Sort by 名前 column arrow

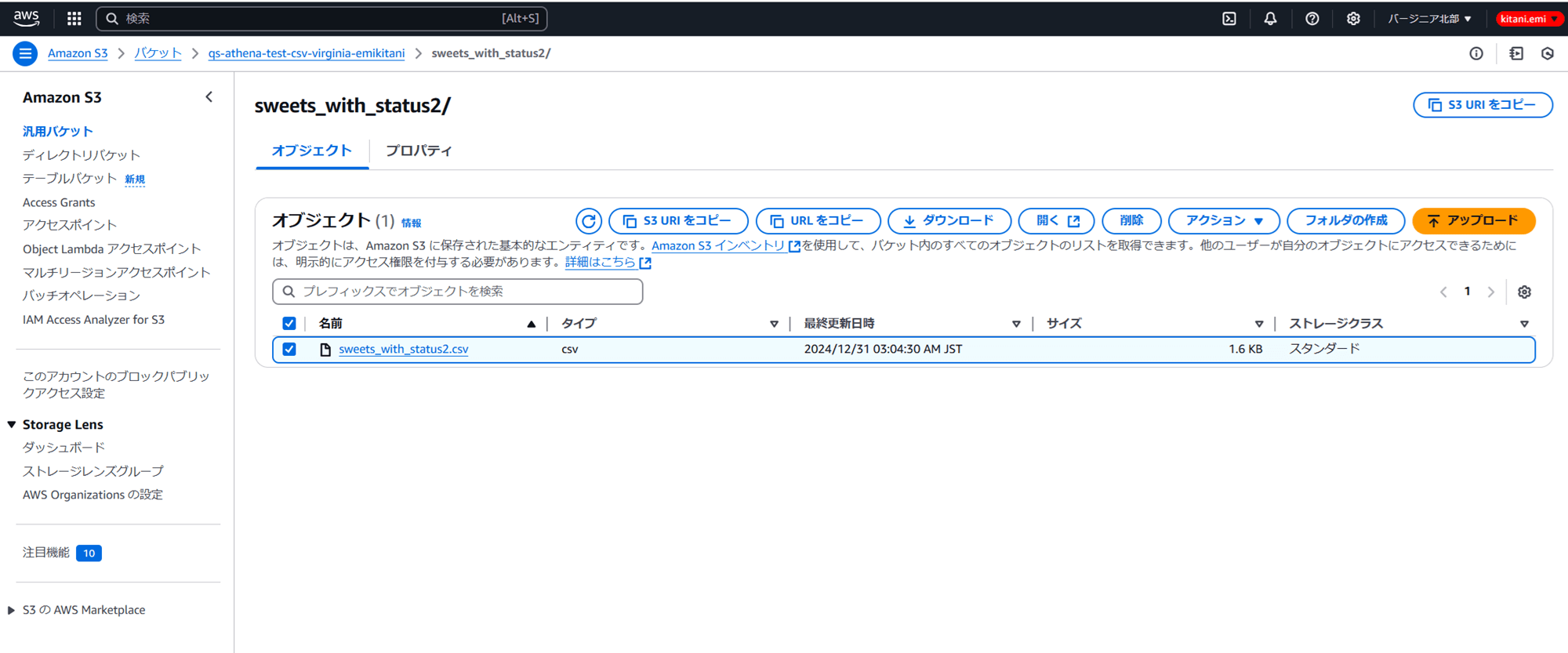click(x=532, y=324)
